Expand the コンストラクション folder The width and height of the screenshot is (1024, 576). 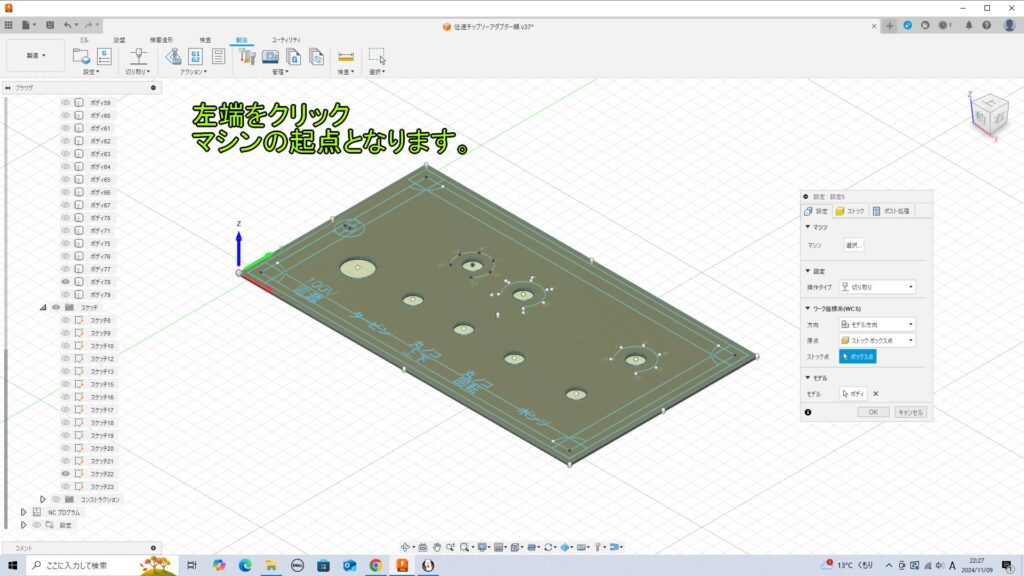(x=43, y=500)
